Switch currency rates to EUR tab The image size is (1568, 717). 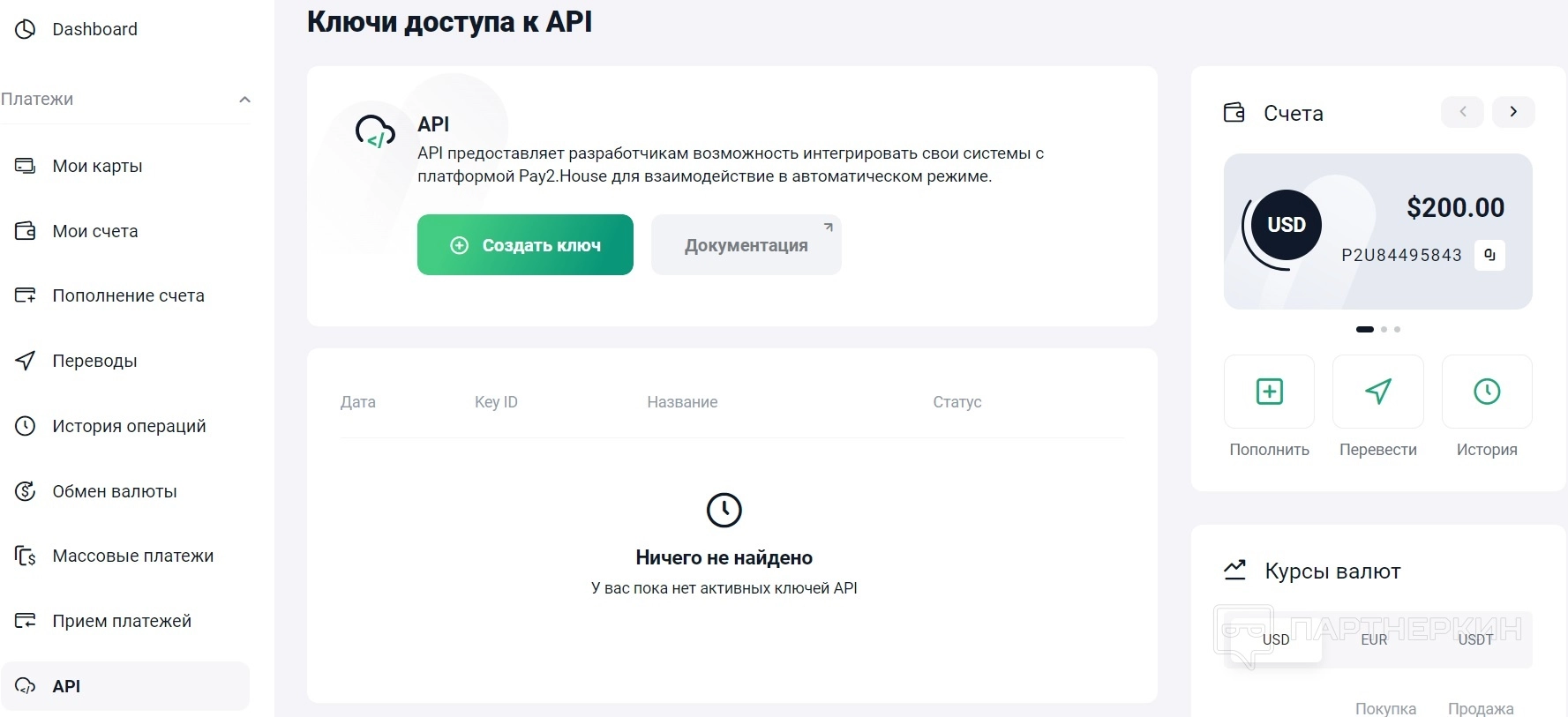[1374, 640]
